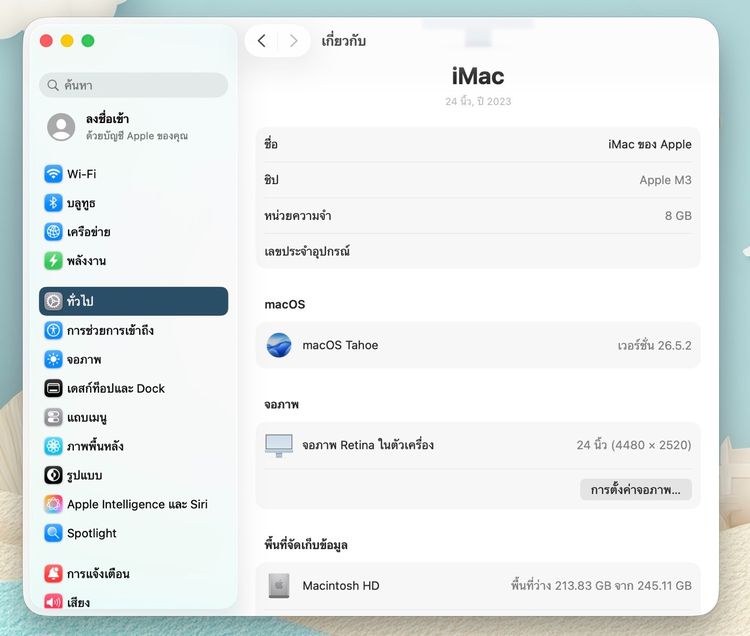The height and width of the screenshot is (636, 750).
Task: Open Apple Intelligence และ Siri icon
Action: (53, 504)
